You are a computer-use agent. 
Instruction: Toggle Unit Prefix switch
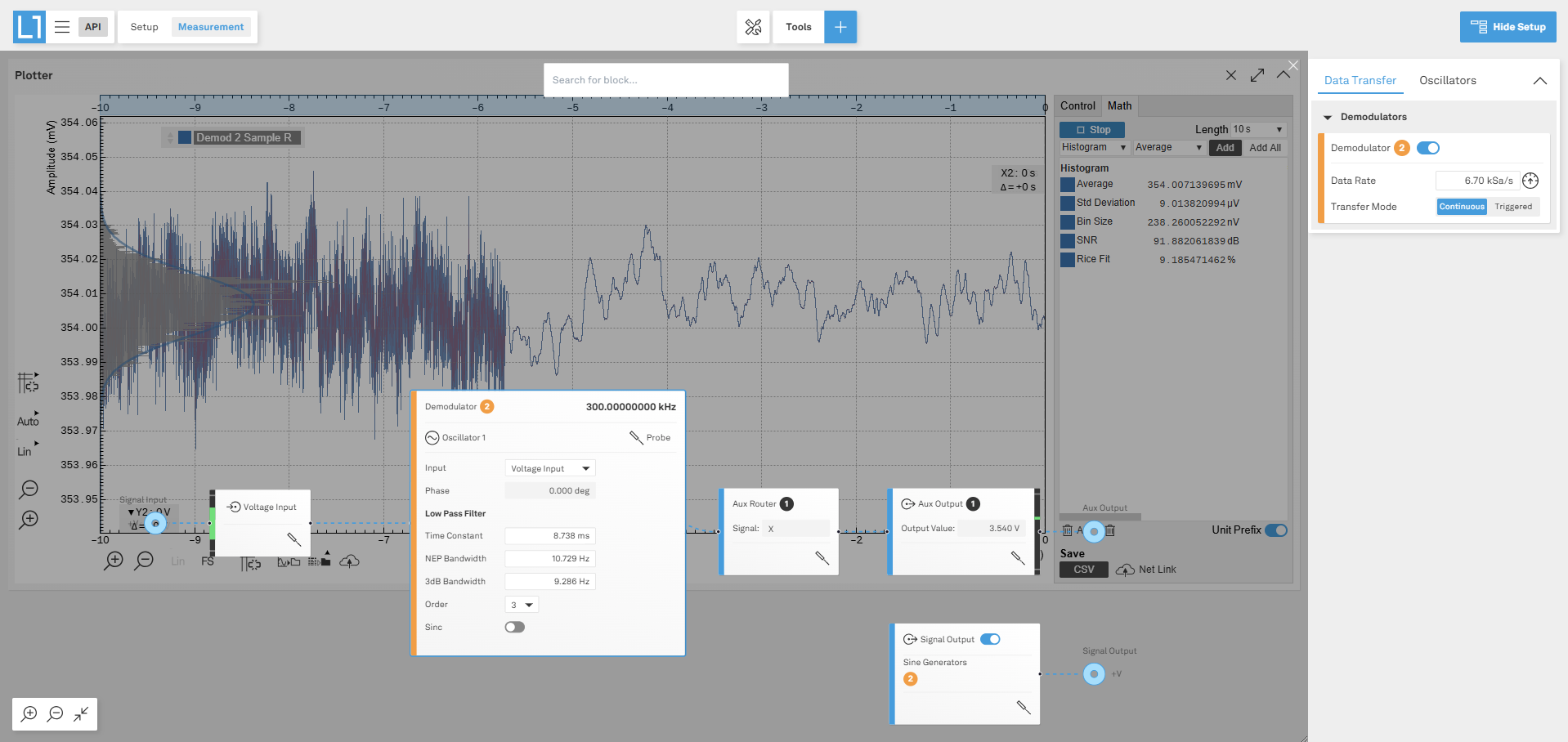pyautogui.click(x=1276, y=530)
